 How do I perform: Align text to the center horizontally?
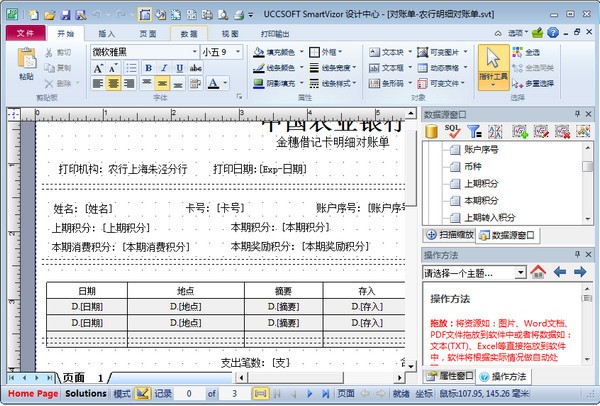113,83
